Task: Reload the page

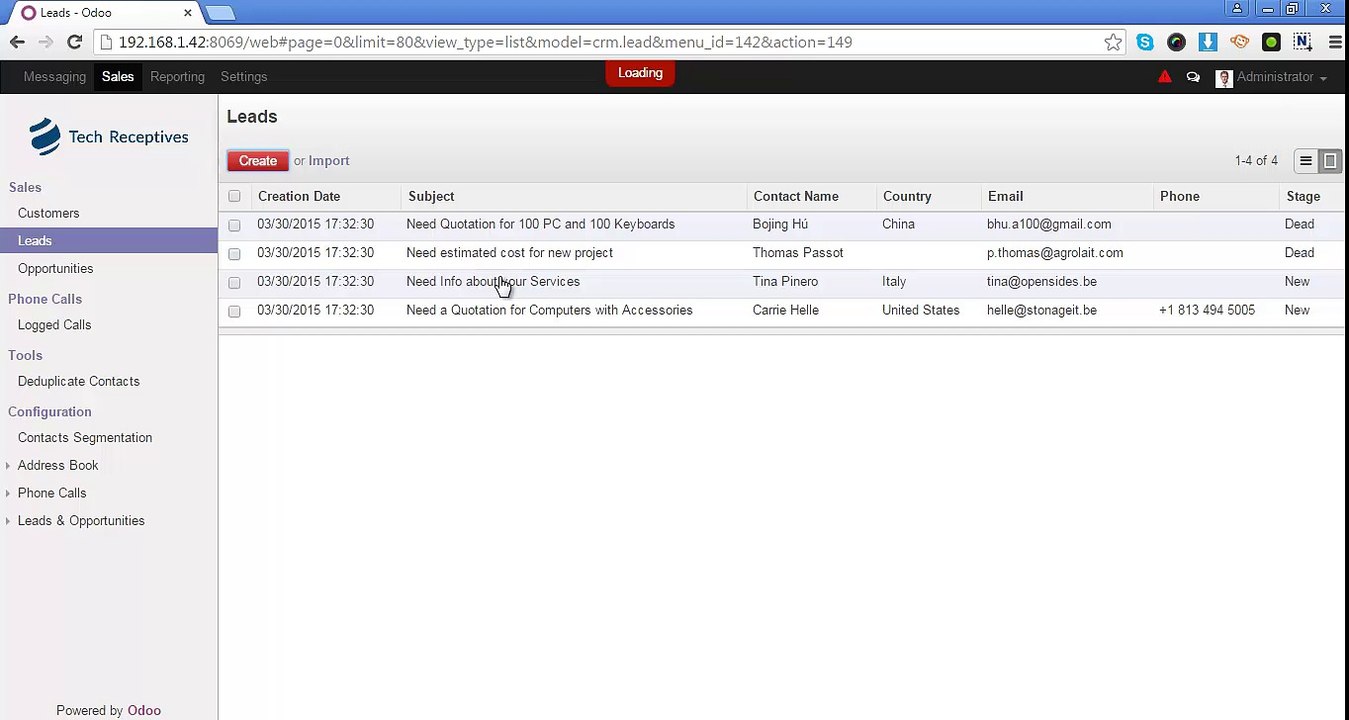Action: point(74,42)
